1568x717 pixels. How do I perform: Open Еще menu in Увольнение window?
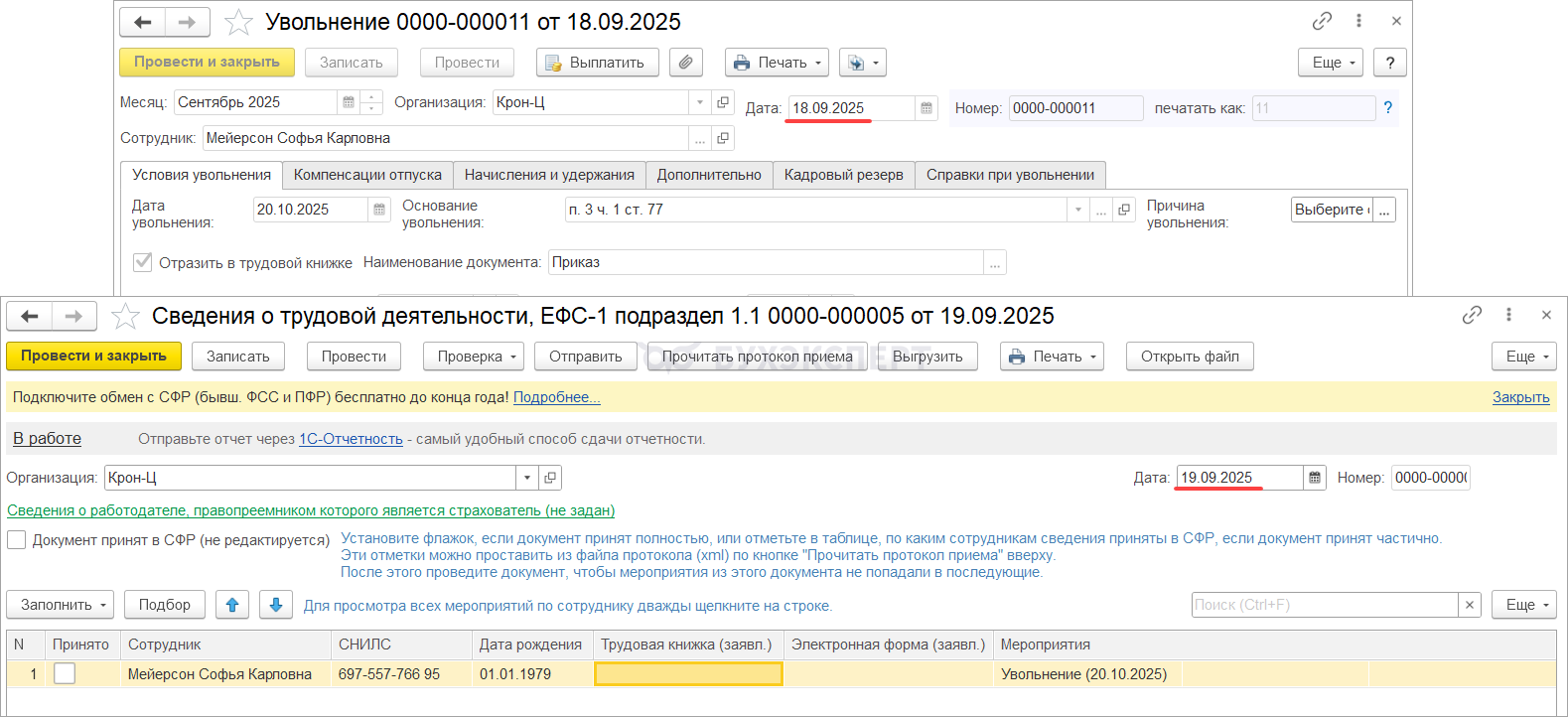1331,63
